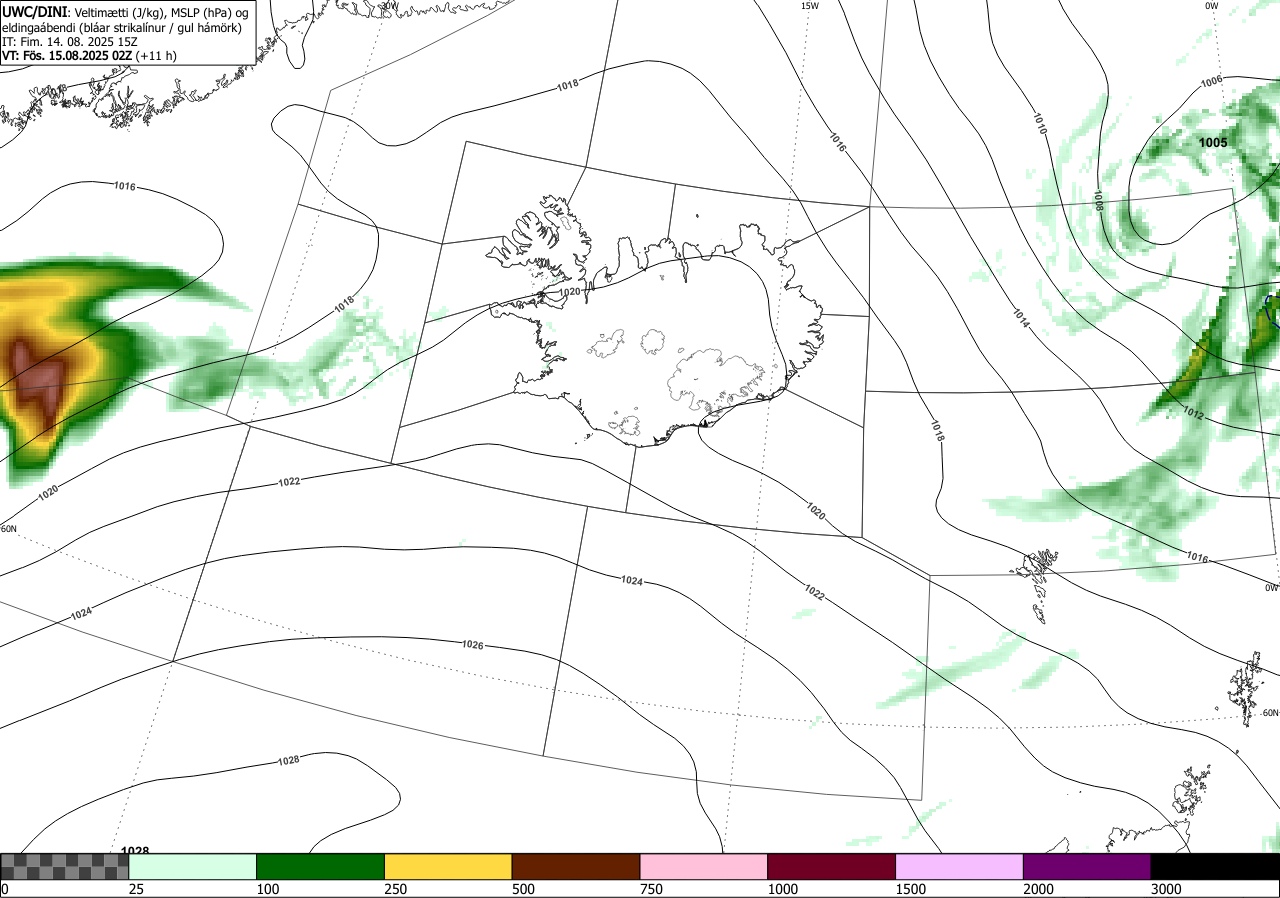Pick the light purple 1500–2000 legend swatch
Viewport: 1280px width, 898px height.
pos(959,866)
